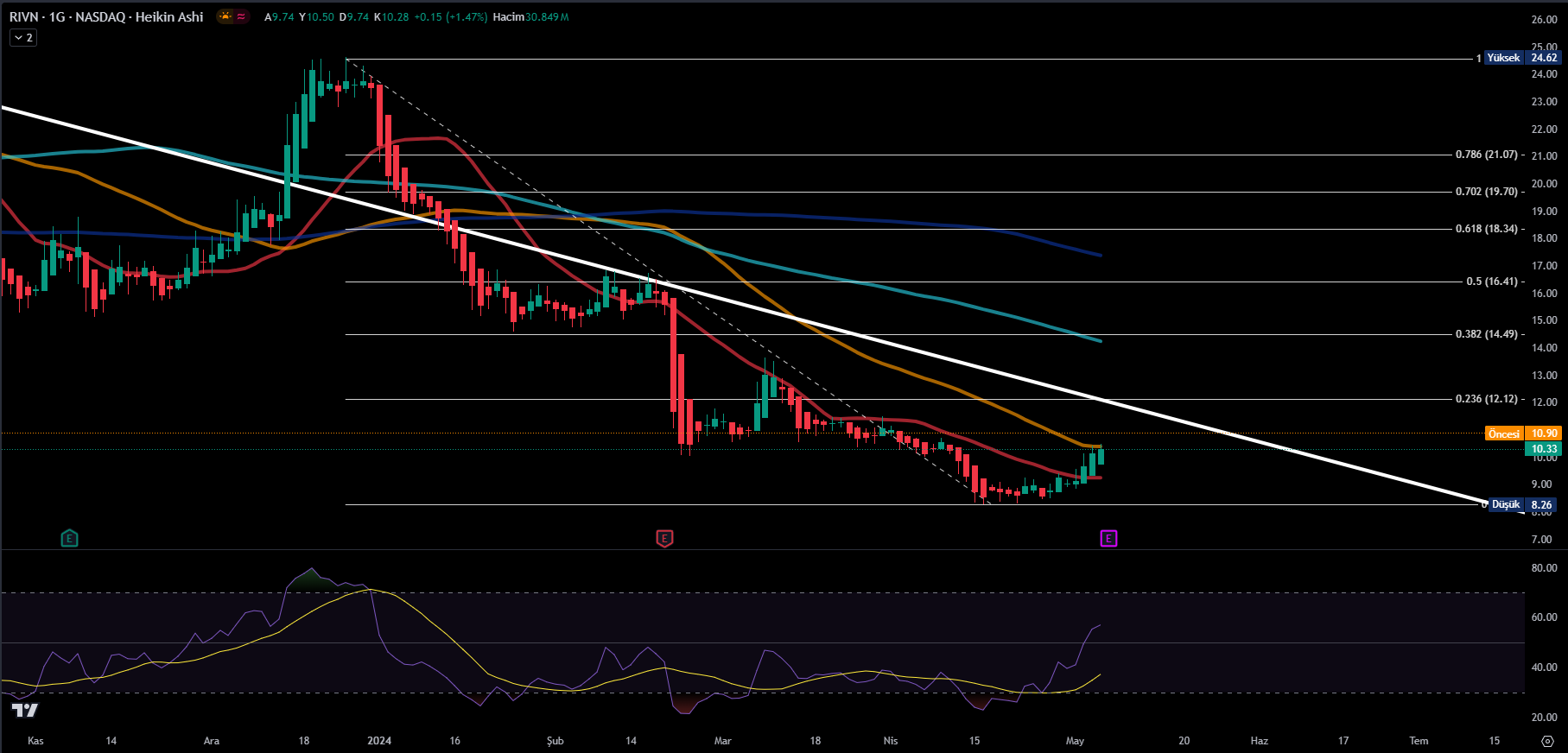This screenshot has width=1568, height=753.
Task: Click the Şub label on time axis
Action: coord(555,741)
